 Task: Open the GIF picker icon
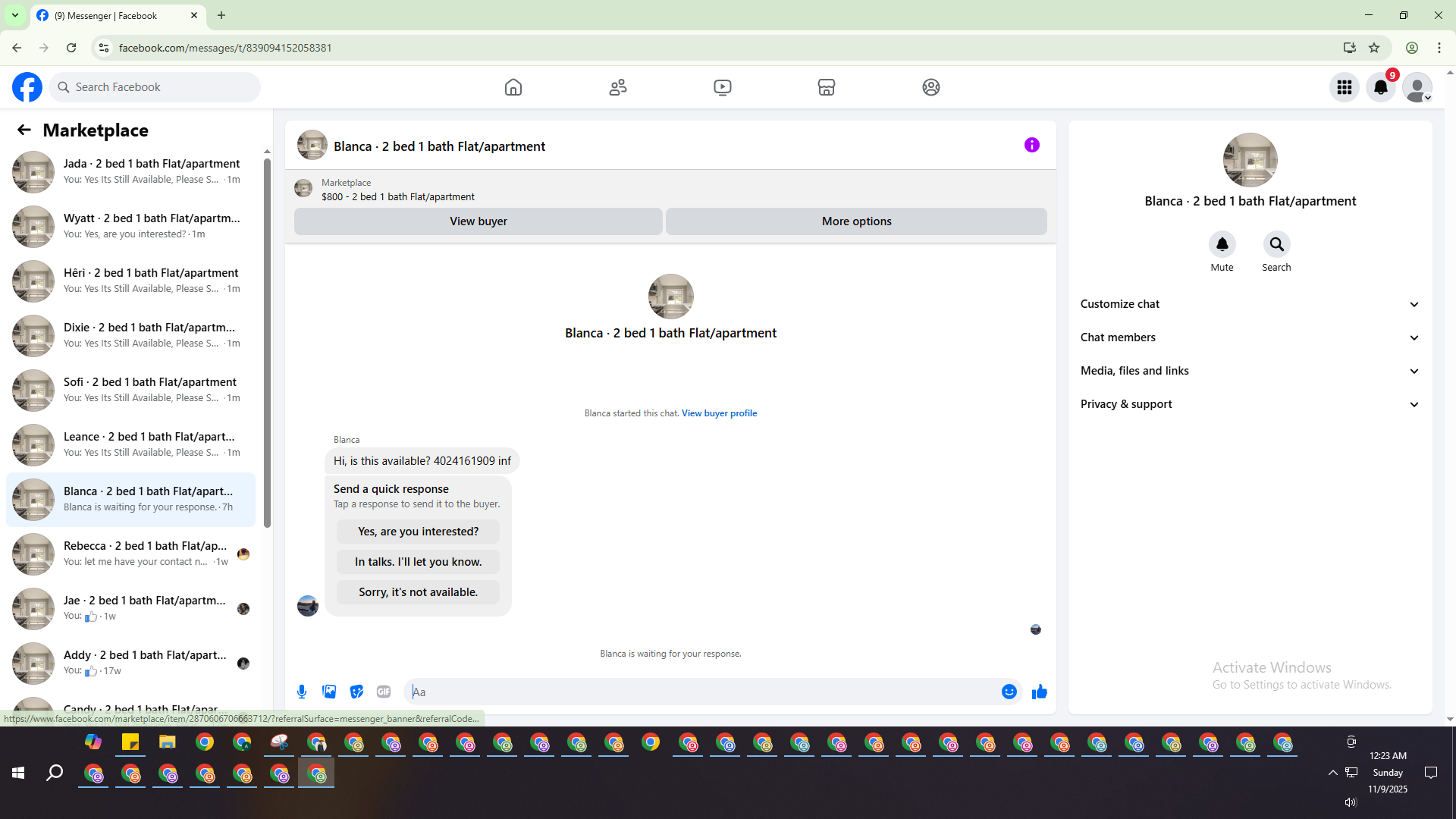384,692
